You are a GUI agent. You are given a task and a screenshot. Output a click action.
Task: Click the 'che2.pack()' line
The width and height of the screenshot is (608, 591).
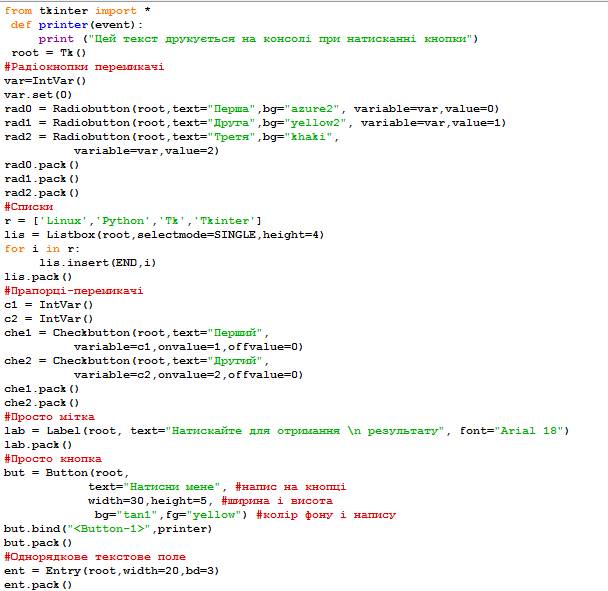[41, 403]
